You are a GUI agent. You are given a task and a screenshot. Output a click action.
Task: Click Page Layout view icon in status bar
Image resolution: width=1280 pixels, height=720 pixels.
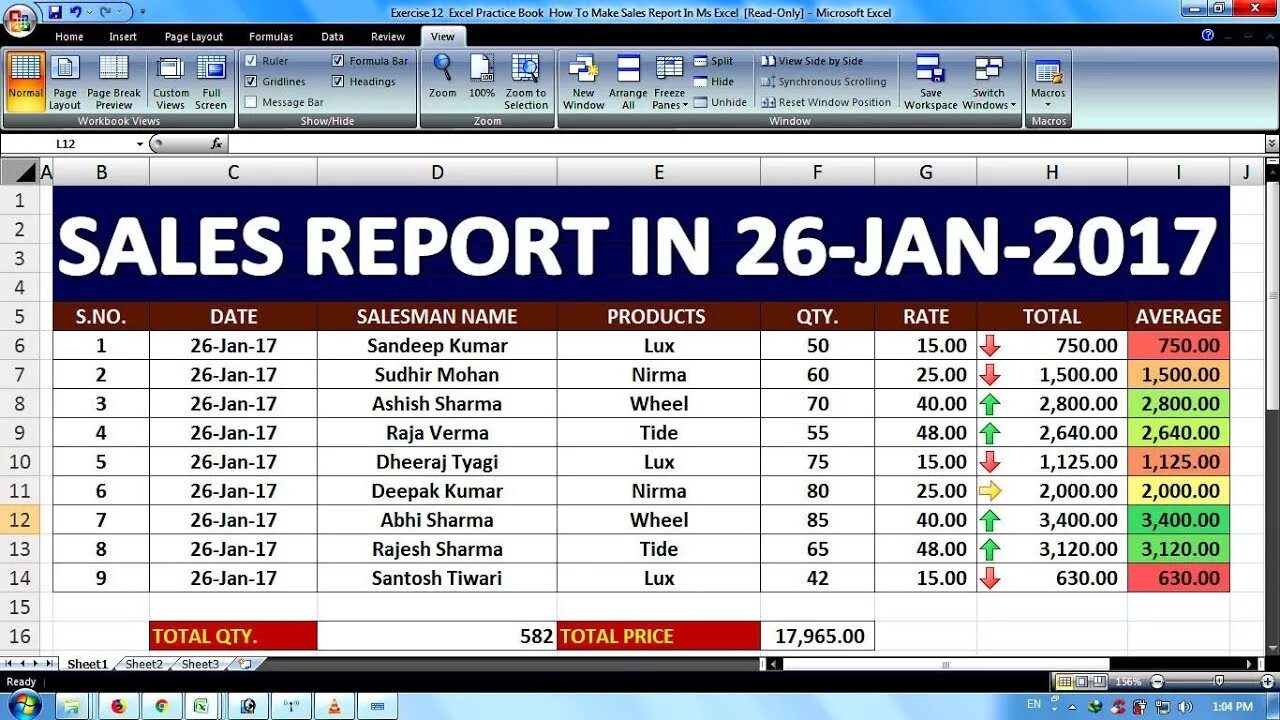click(x=1082, y=682)
